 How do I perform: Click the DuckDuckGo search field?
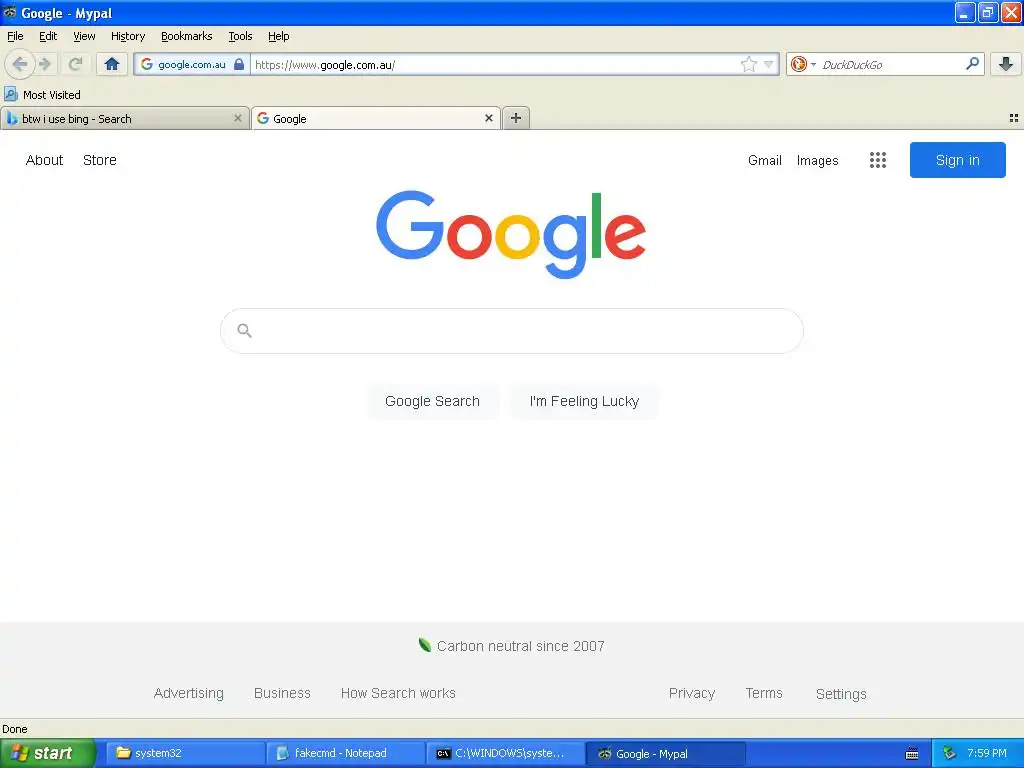click(891, 64)
